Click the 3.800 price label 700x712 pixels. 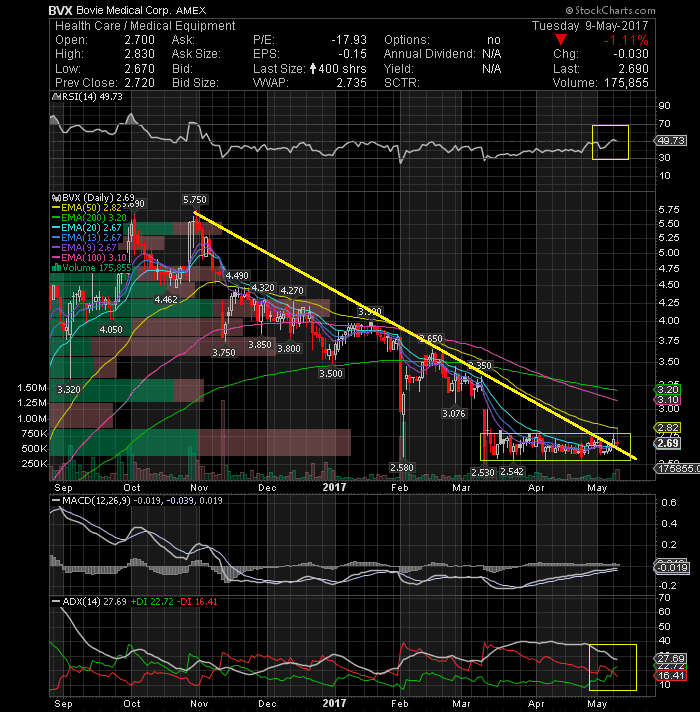point(289,348)
